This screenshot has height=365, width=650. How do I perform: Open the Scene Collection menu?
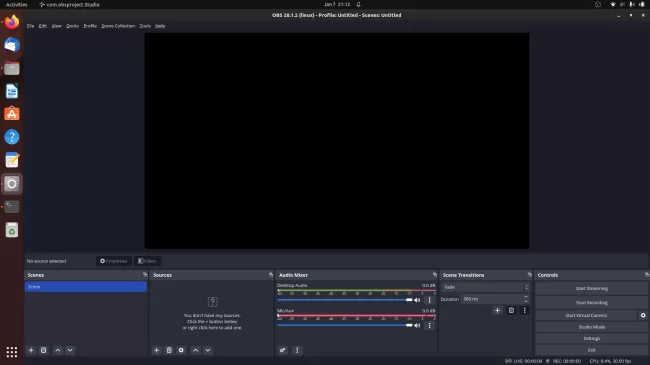tap(118, 26)
